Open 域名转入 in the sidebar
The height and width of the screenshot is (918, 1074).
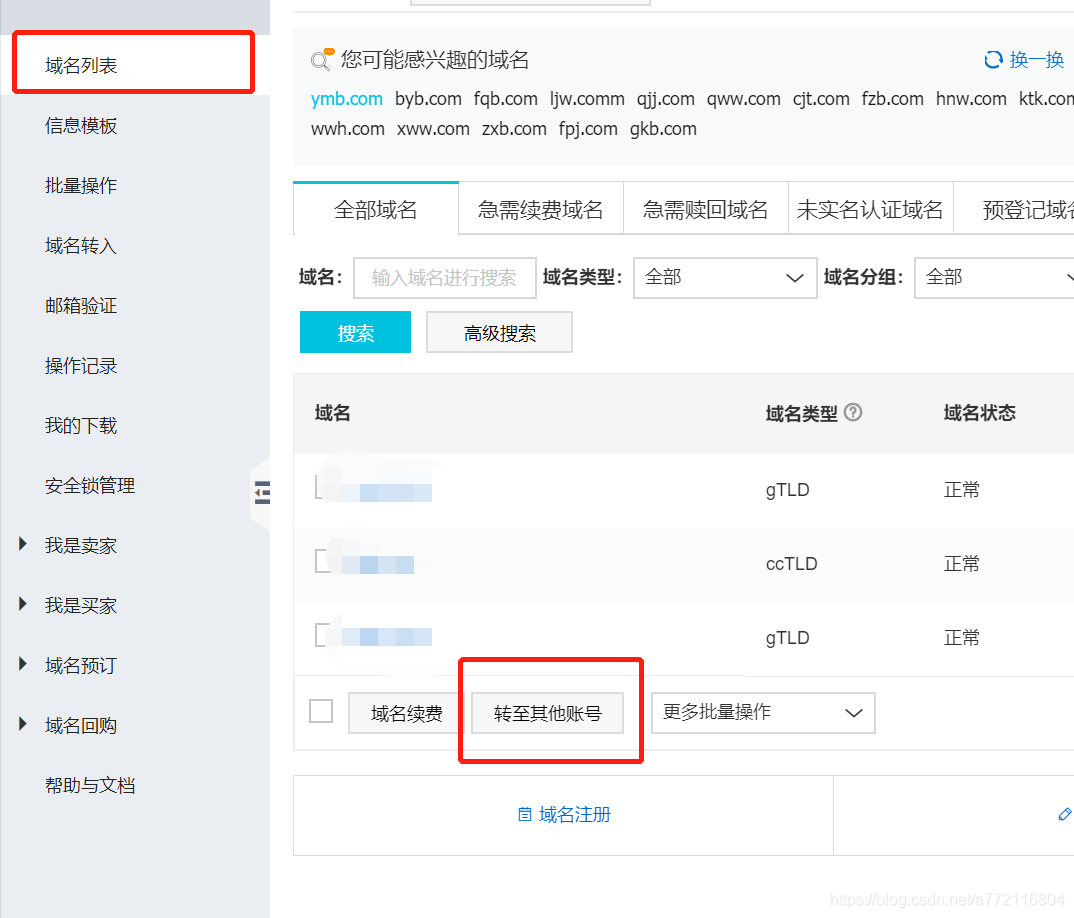[x=81, y=246]
